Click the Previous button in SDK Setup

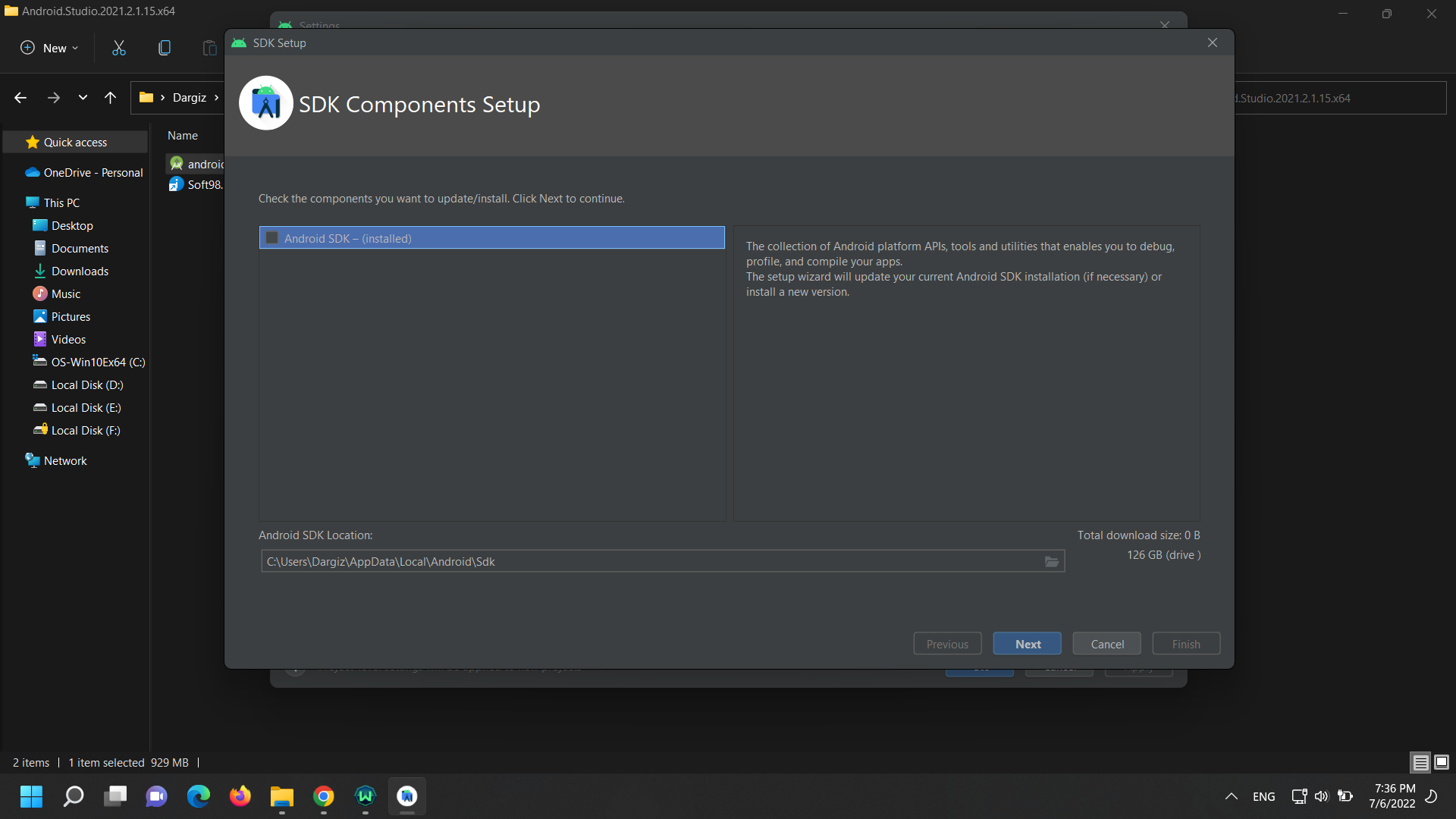[x=947, y=644]
